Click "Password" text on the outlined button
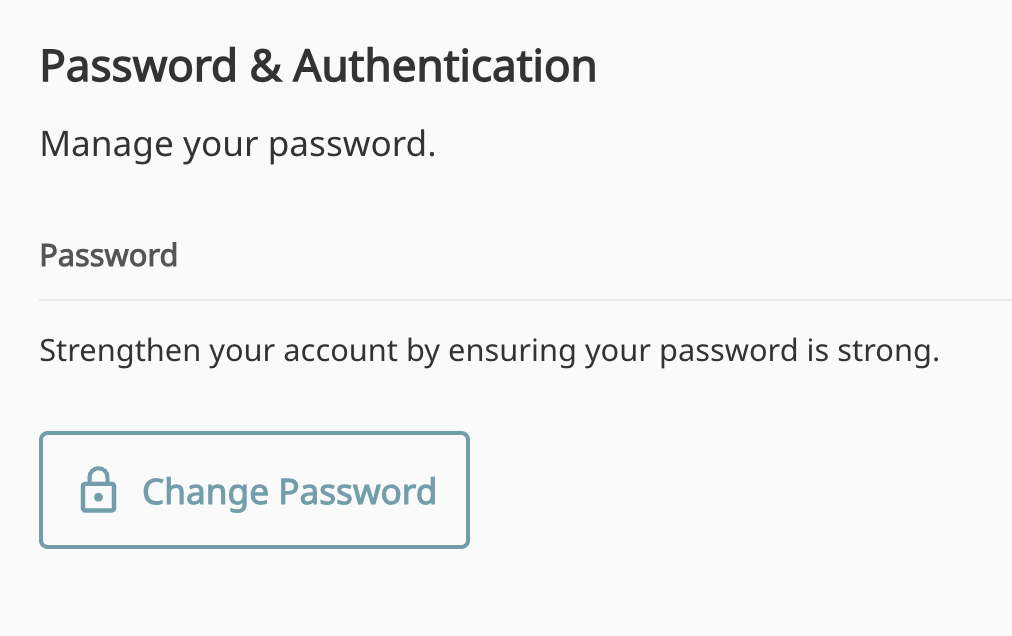This screenshot has width=1012, height=636. [x=357, y=491]
